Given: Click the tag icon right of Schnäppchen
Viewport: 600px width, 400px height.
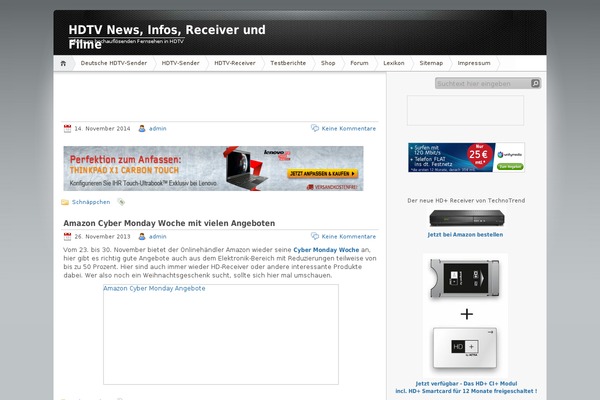Looking at the screenshot, I should pyautogui.click(x=122, y=201).
